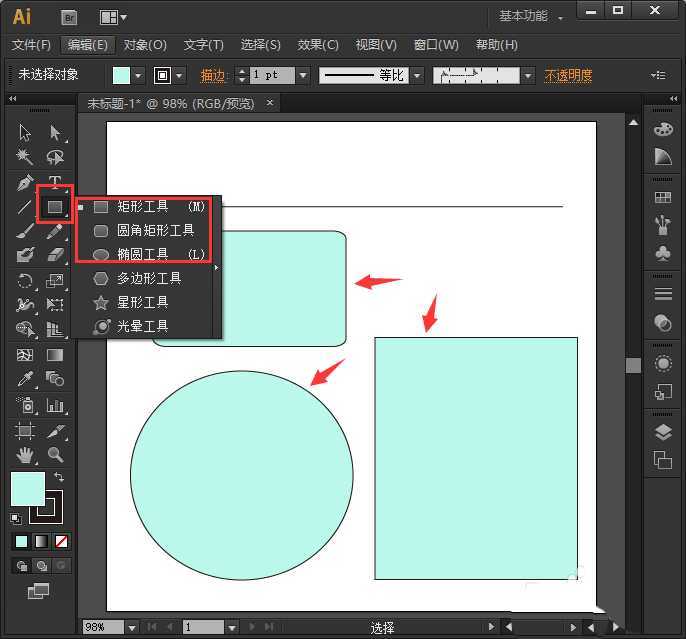Open the Bridge (Br) button
Viewport: 686px width, 639px height.
70,17
